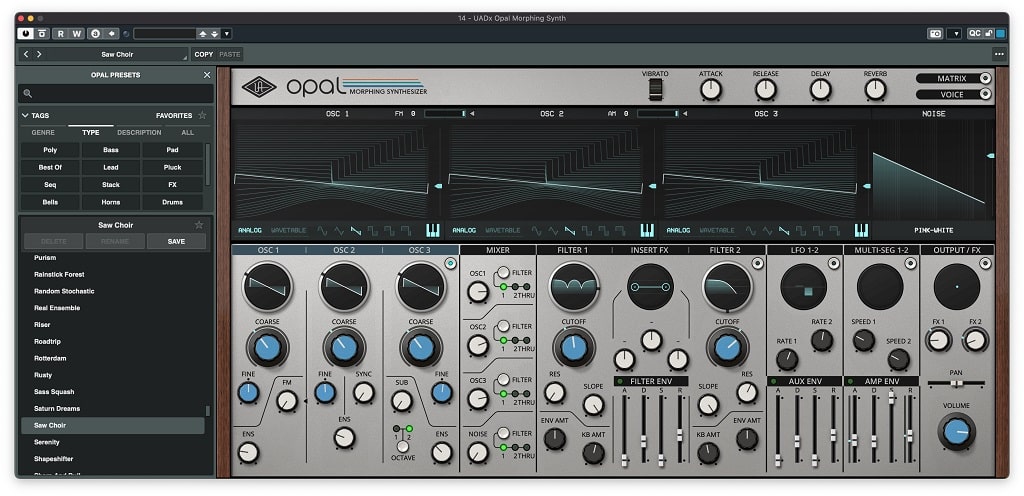Toggle the quick controls lock icon
1024x496 pixels.
point(988,33)
